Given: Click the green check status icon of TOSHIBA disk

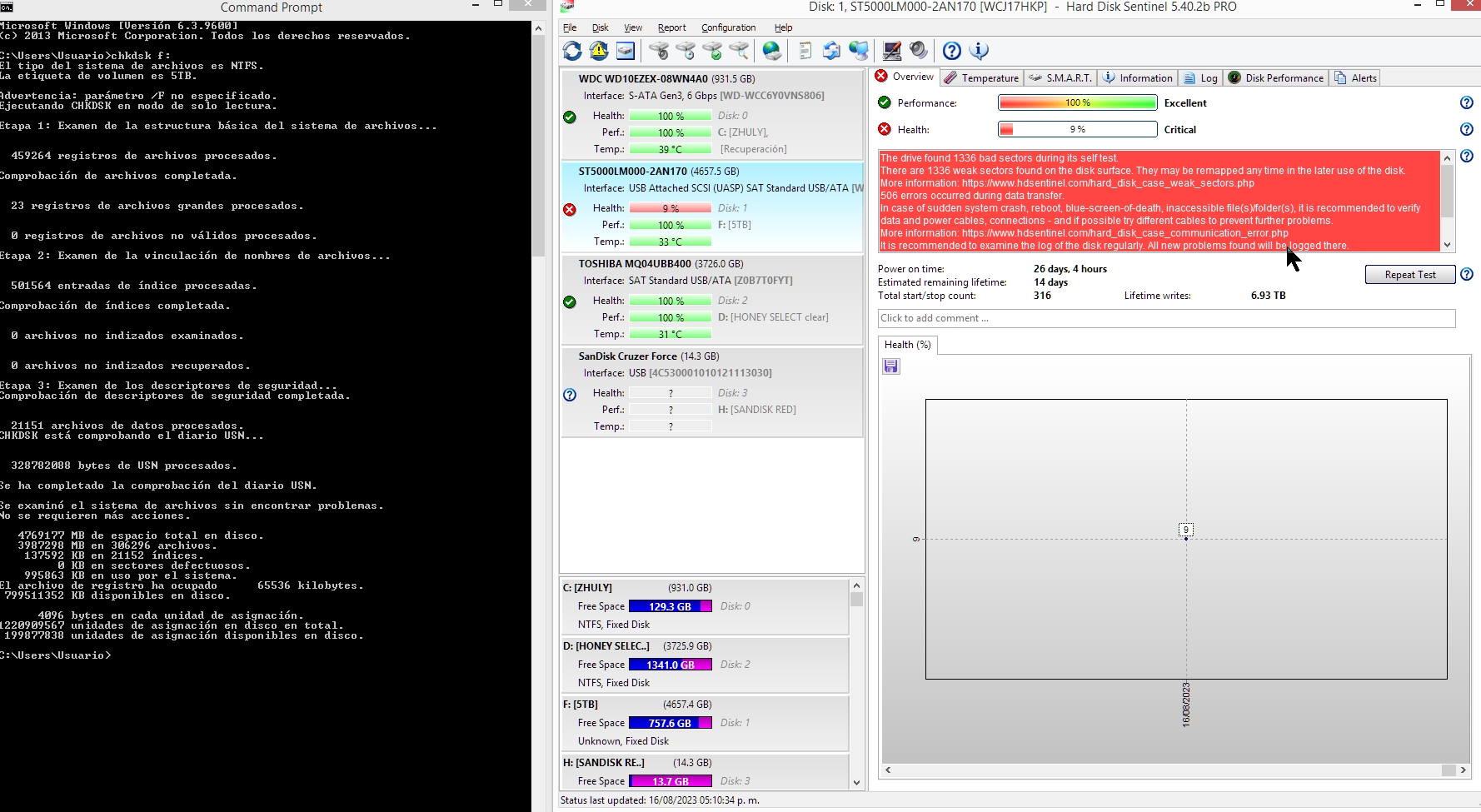Looking at the screenshot, I should (x=570, y=301).
